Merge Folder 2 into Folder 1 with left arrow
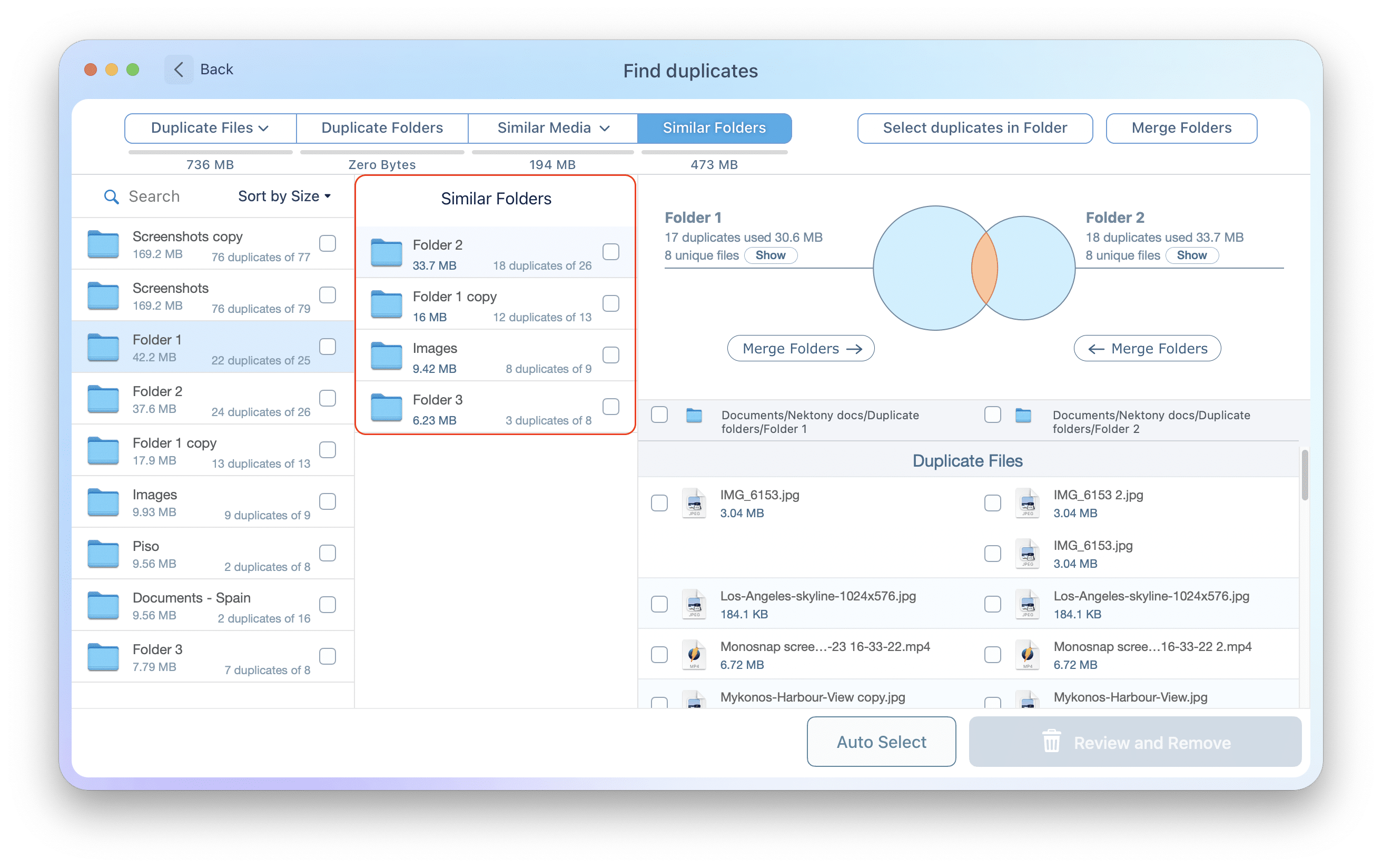 [x=1147, y=349]
